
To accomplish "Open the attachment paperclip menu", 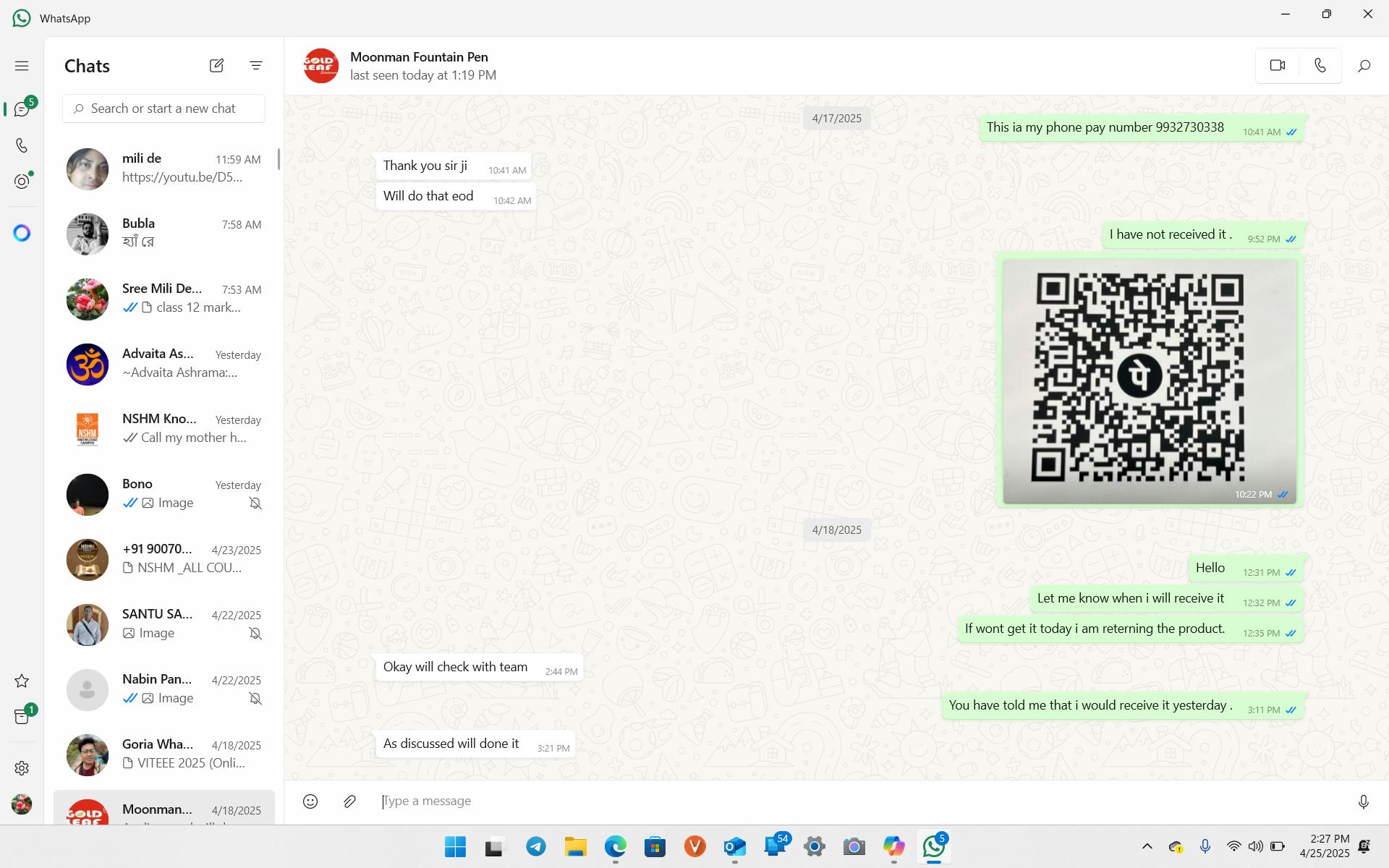I will pyautogui.click(x=350, y=801).
